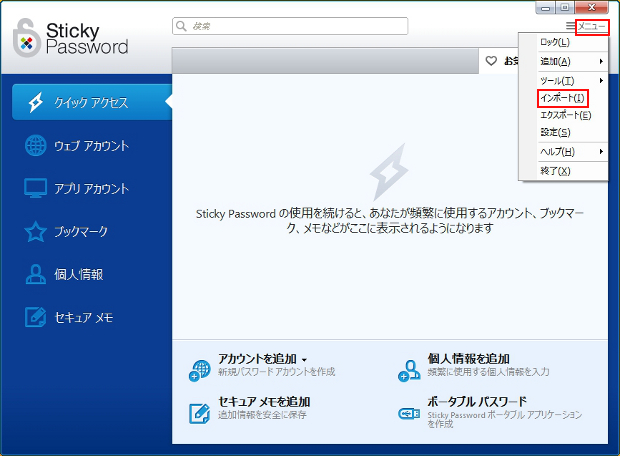Viewport: 620px width, 456px height.
Task: Open the ヘルプ(H) menu entry
Action: click(558, 151)
